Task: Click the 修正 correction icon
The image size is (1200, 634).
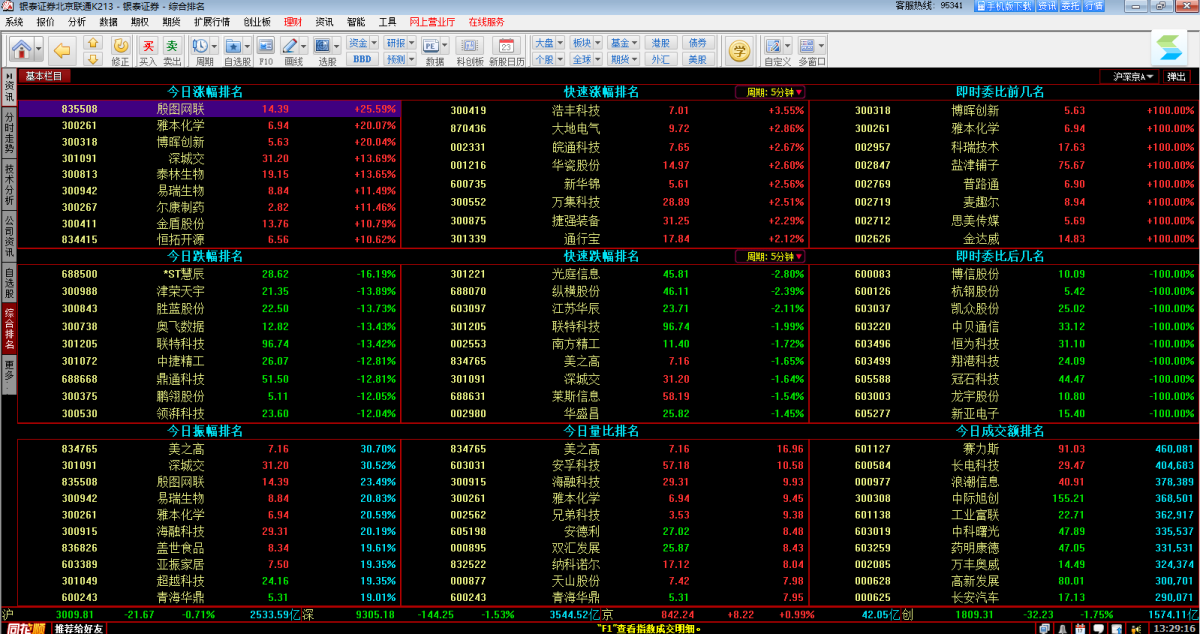Action: click(x=120, y=51)
